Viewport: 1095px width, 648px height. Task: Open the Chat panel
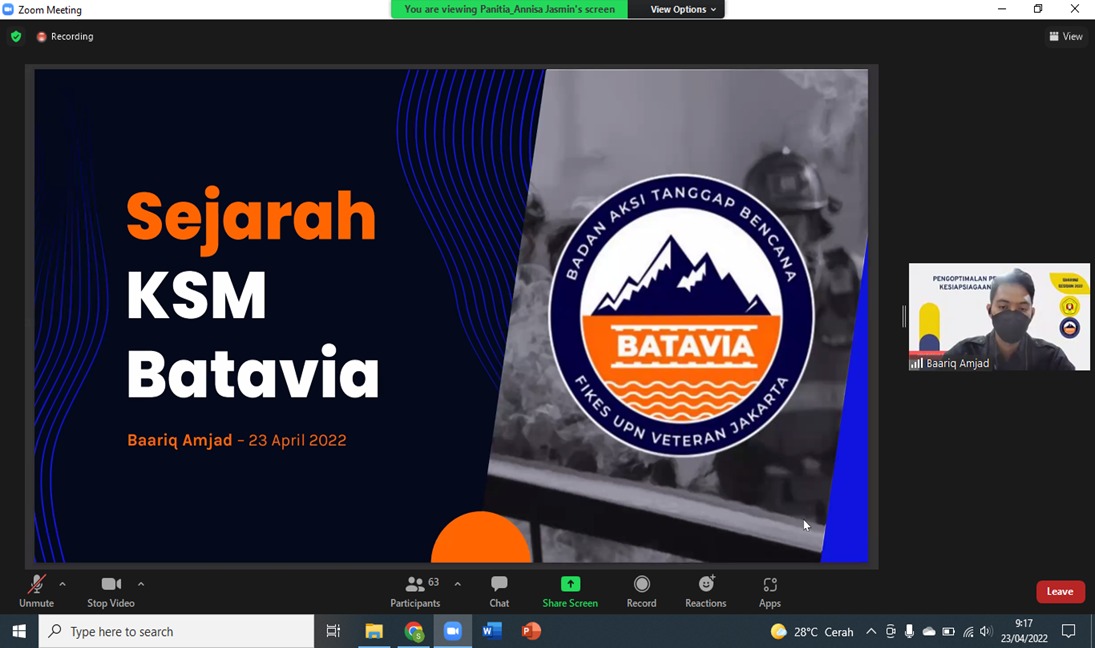point(499,590)
